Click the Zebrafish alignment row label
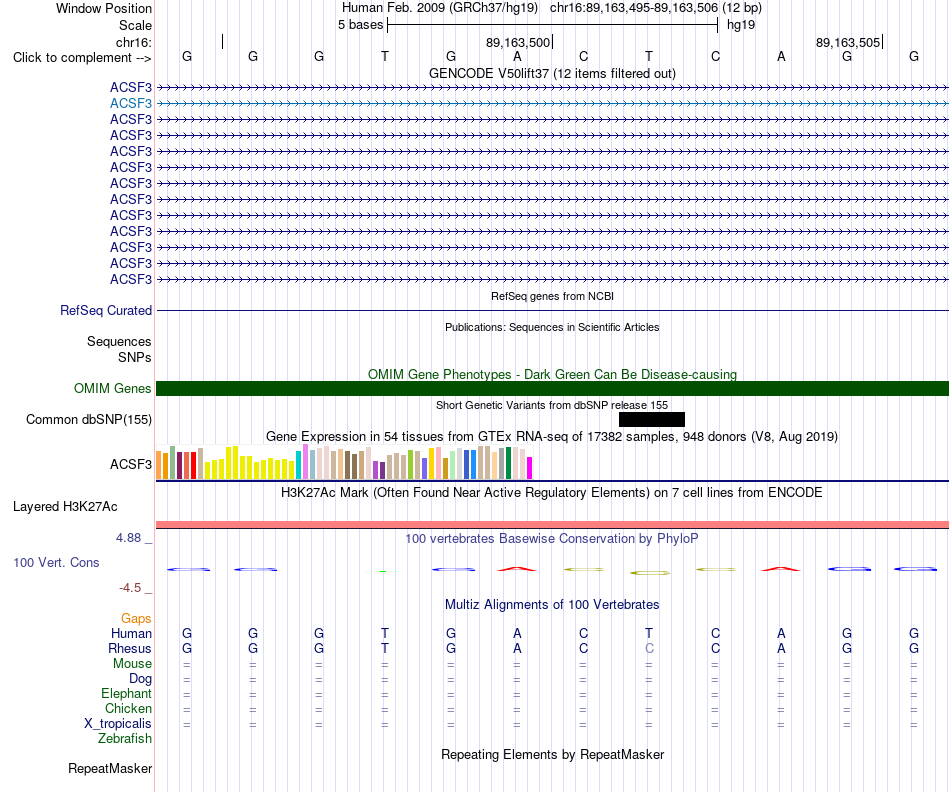 click(125, 739)
